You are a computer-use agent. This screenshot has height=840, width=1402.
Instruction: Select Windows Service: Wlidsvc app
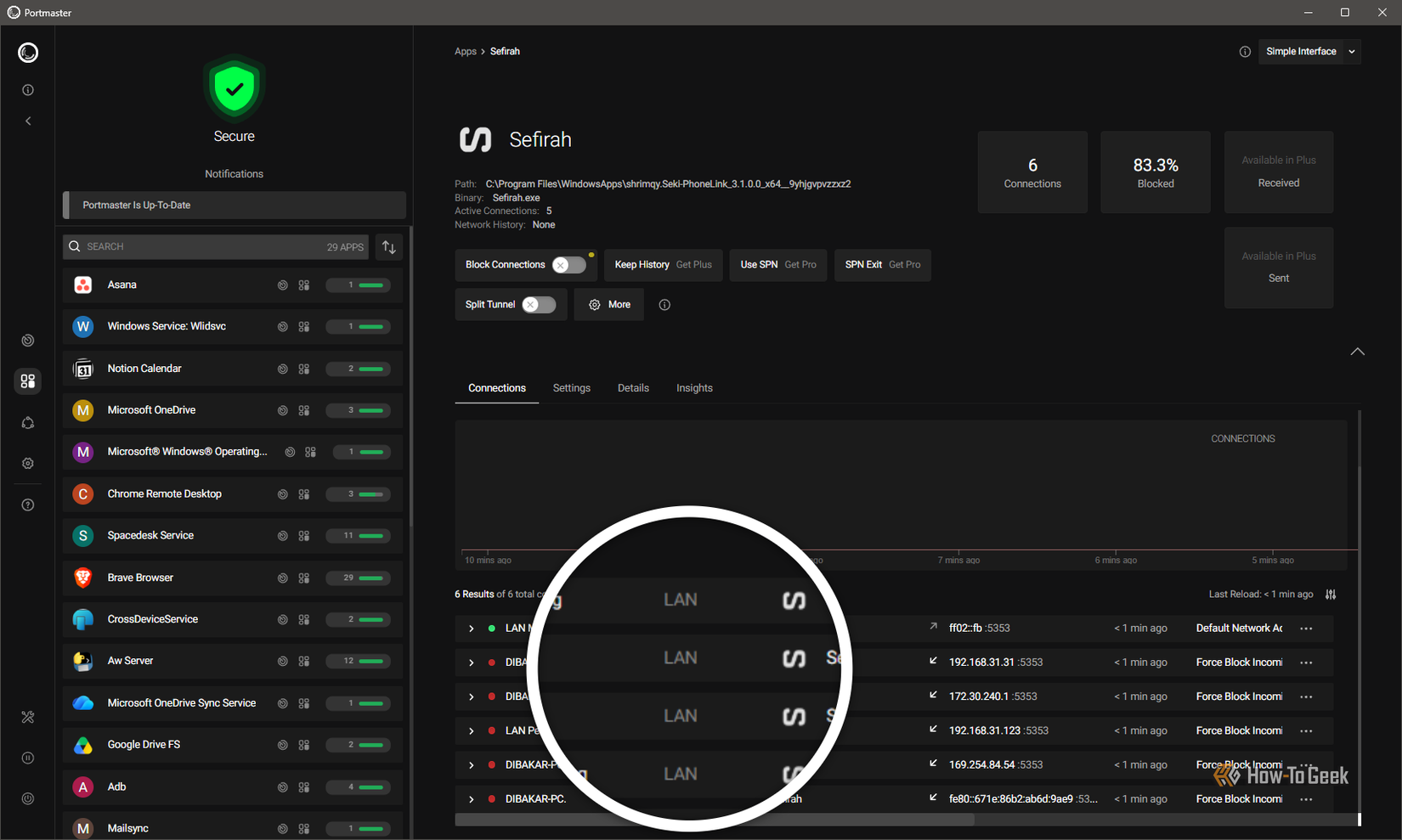(233, 327)
